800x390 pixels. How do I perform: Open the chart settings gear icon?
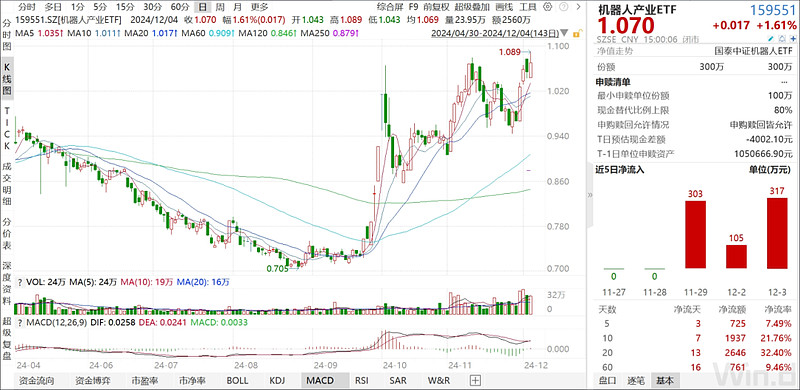pyautogui.click(x=547, y=7)
